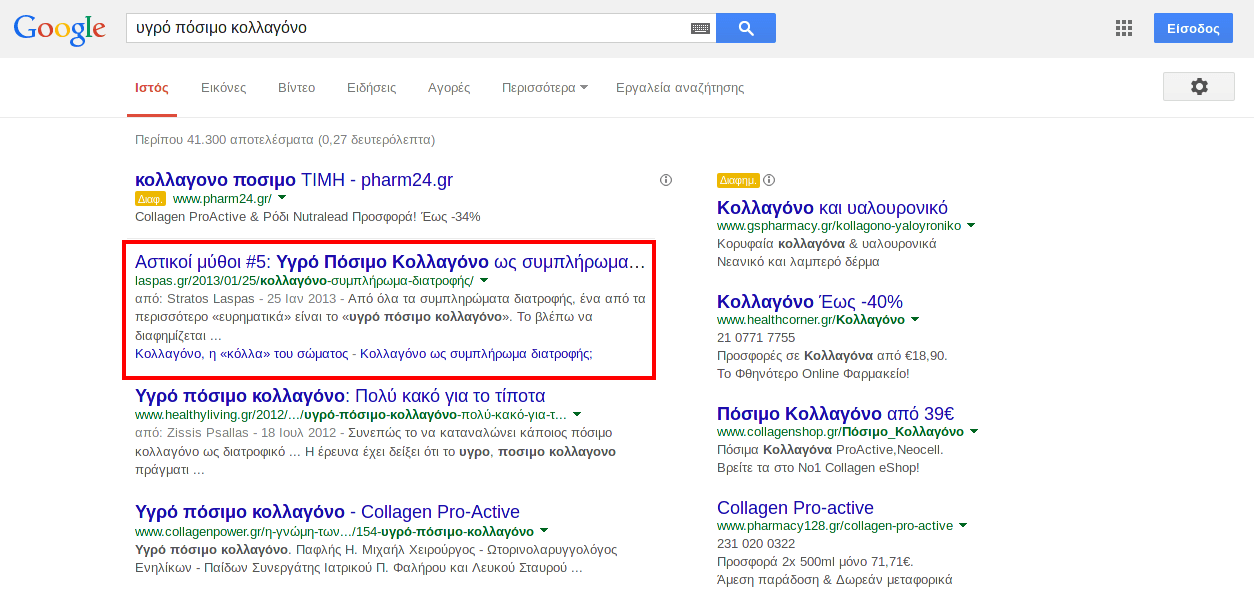The width and height of the screenshot is (1254, 594).
Task: Open the Αγορές tab
Action: point(449,88)
